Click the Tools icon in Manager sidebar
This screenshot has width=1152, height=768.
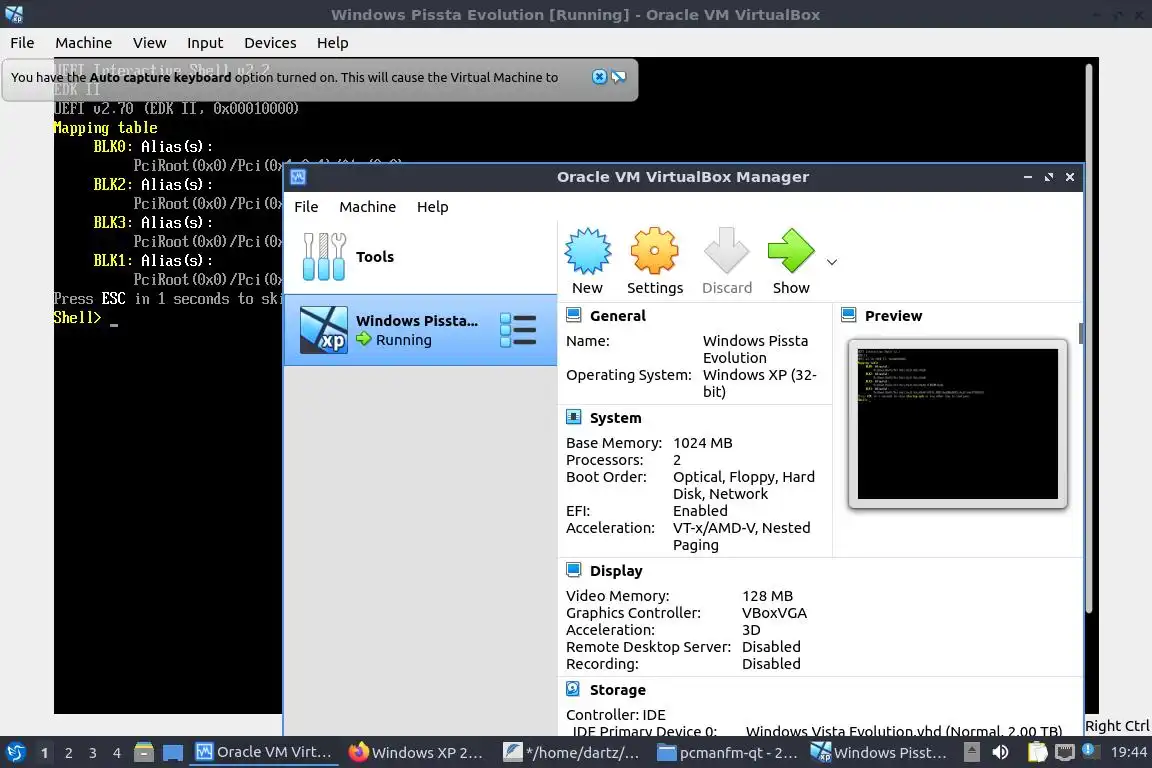tap(324, 256)
